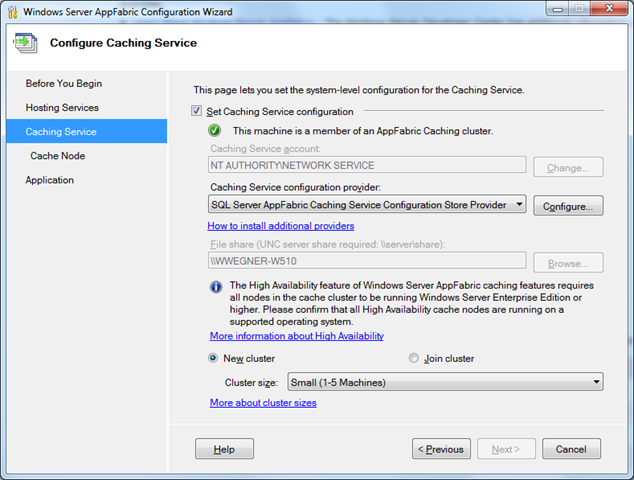The image size is (634, 480).
Task: Cancel the configuration wizard
Action: coord(571,449)
